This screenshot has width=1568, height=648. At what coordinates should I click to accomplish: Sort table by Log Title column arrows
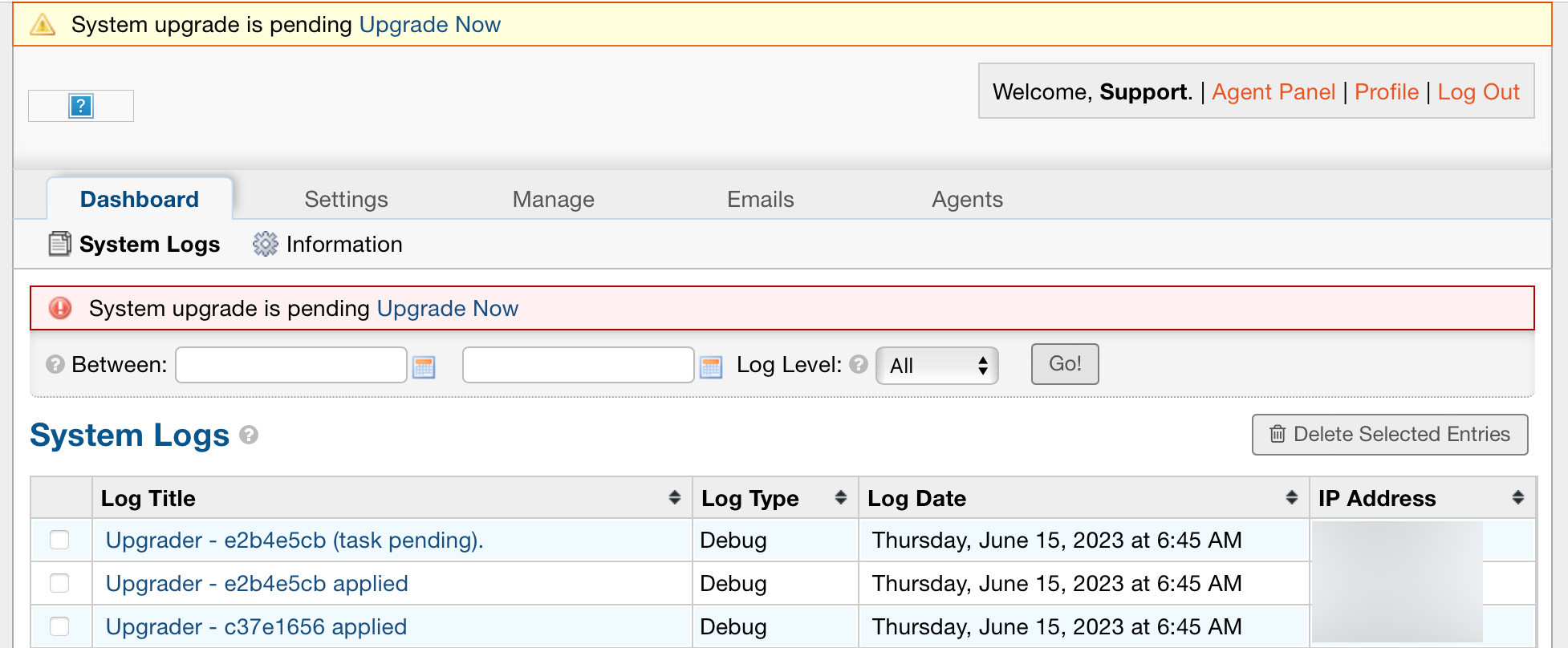[674, 498]
